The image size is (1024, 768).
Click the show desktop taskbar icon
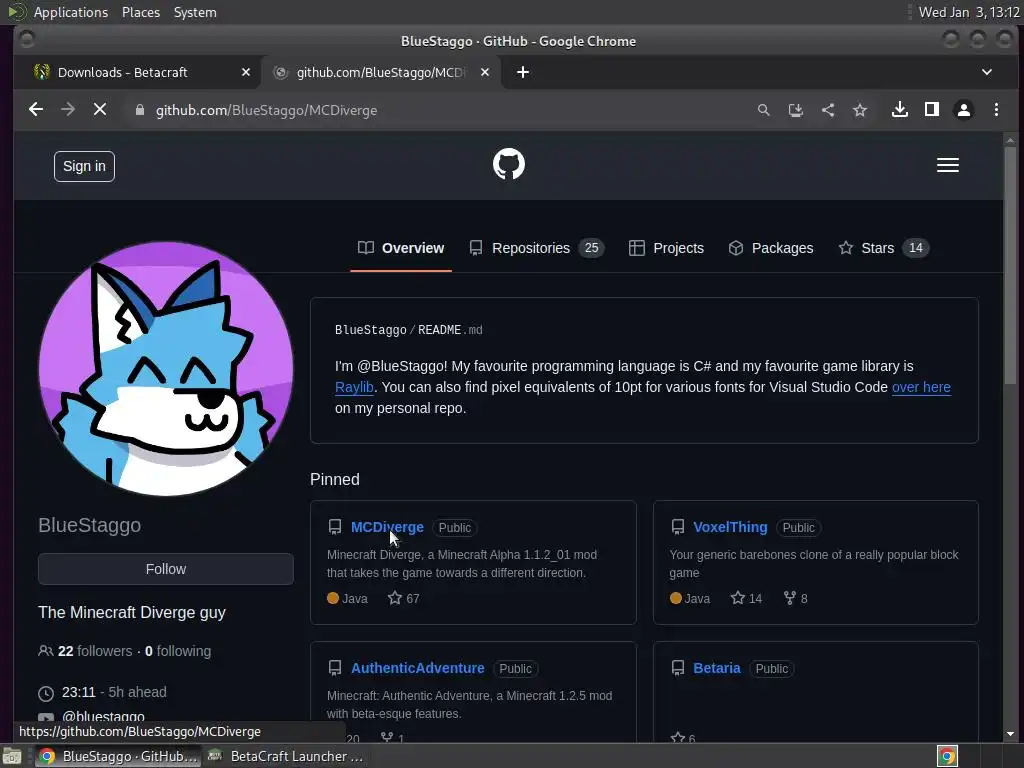tap(12, 756)
